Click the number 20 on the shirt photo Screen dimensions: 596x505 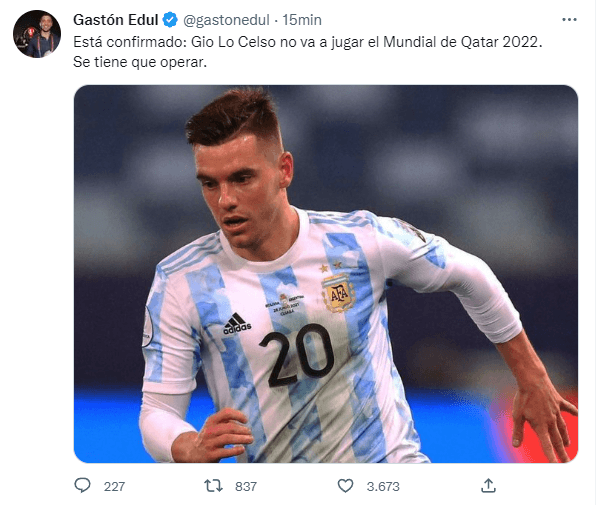pyautogui.click(x=297, y=355)
